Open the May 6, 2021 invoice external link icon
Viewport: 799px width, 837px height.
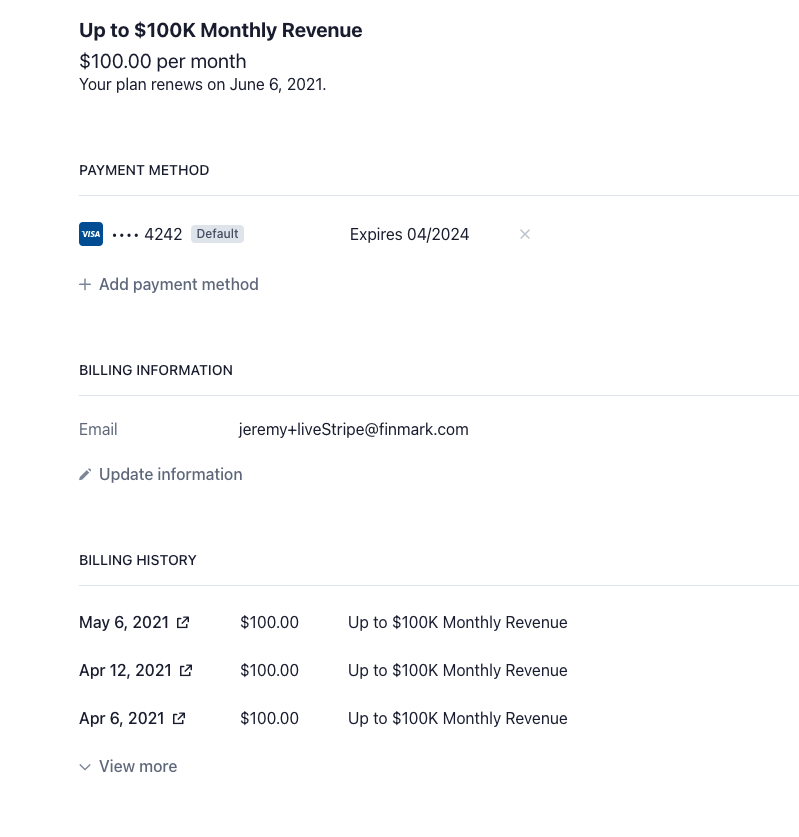coord(183,623)
